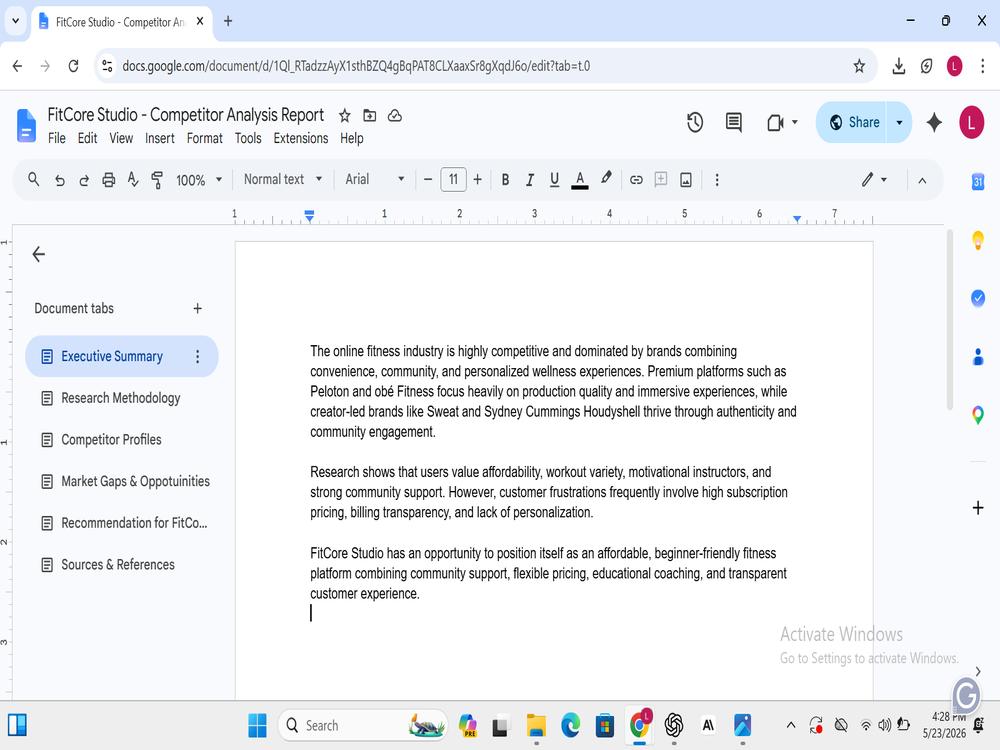Print the document
This screenshot has height=750, width=1000.
click(108, 180)
